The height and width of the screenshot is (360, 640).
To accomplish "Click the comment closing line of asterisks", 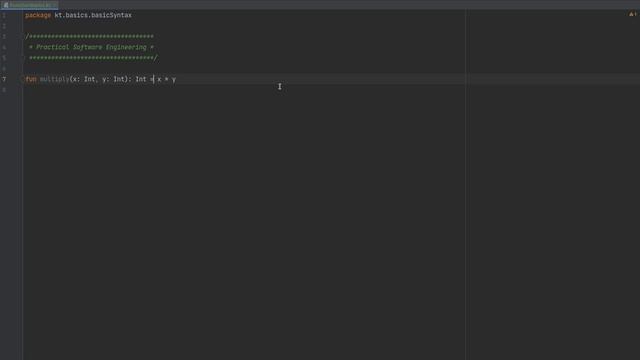I will tap(93, 58).
